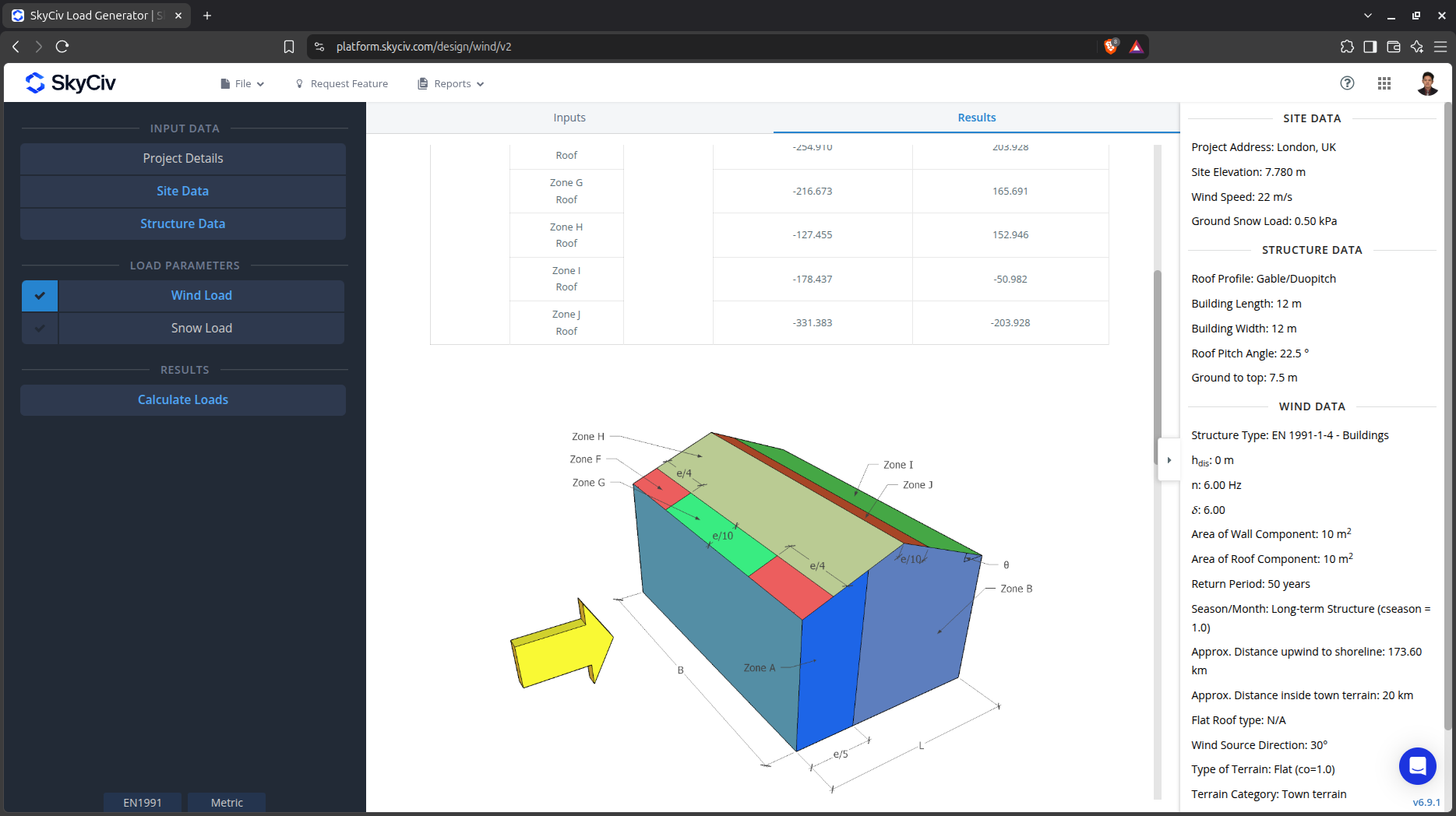This screenshot has height=816, width=1456.
Task: Open the Leo AI sparkle icon
Action: click(1417, 47)
